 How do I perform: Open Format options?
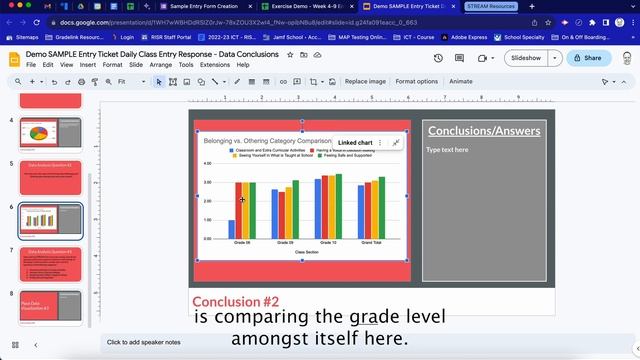[416, 82]
